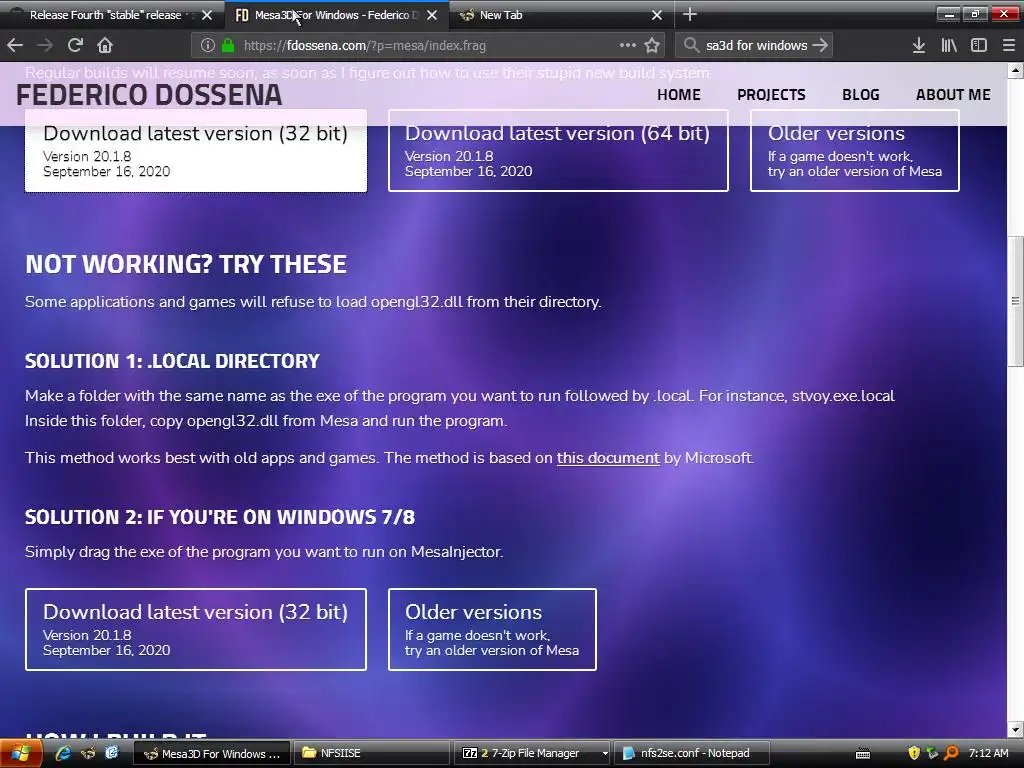Click the third quick launch icon
Screen dimensions: 1024x768
click(112, 753)
